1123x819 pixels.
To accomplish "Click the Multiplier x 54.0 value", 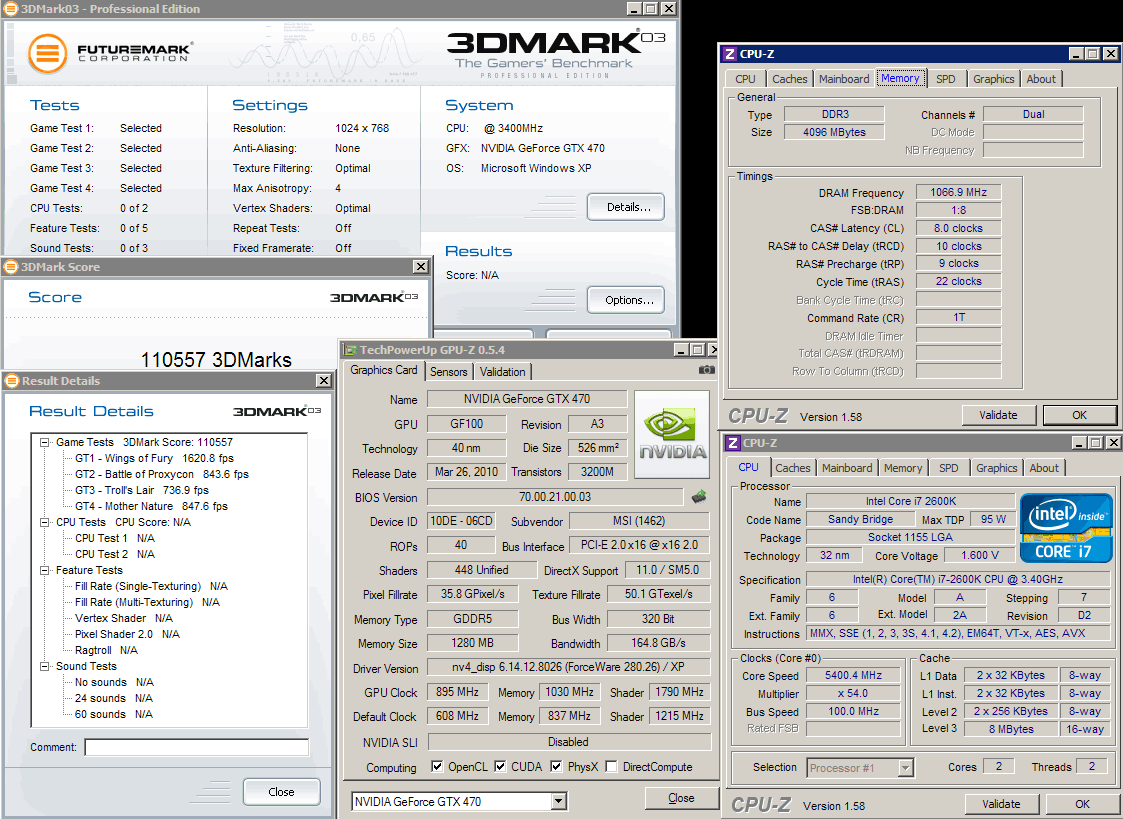I will 853,693.
